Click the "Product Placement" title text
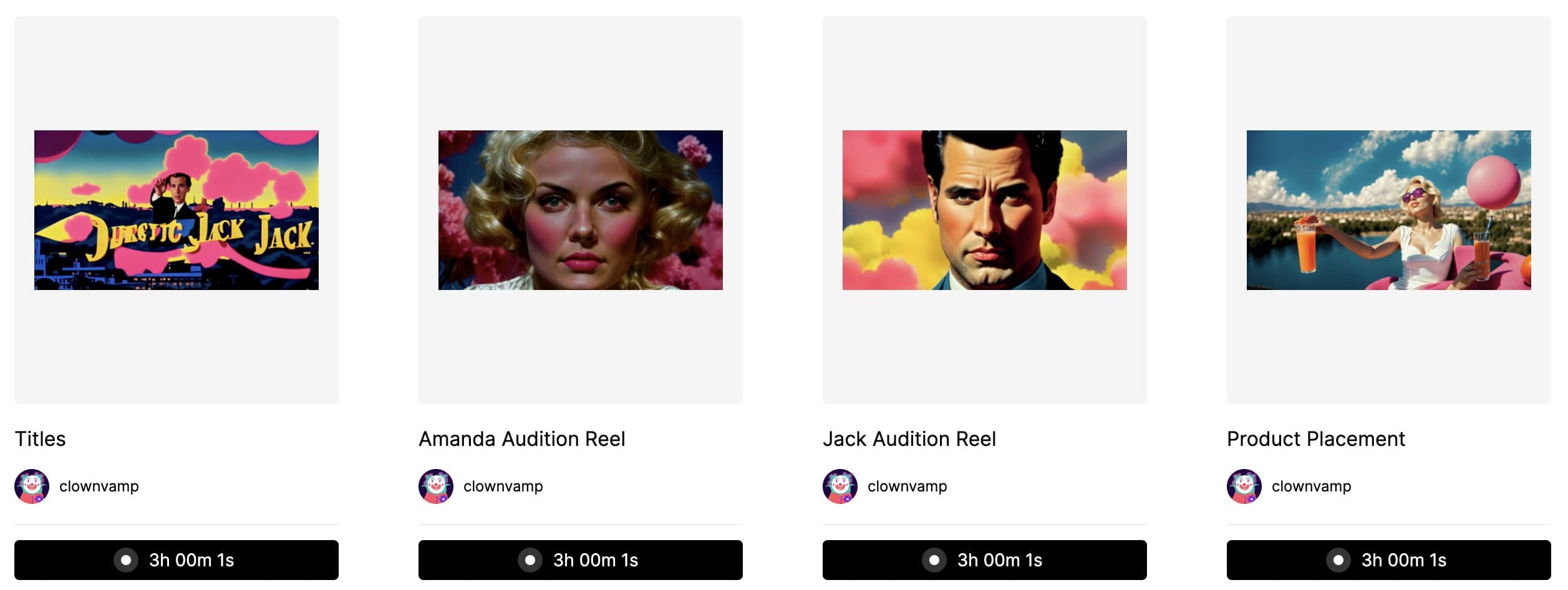The height and width of the screenshot is (590, 1568). tap(1315, 439)
